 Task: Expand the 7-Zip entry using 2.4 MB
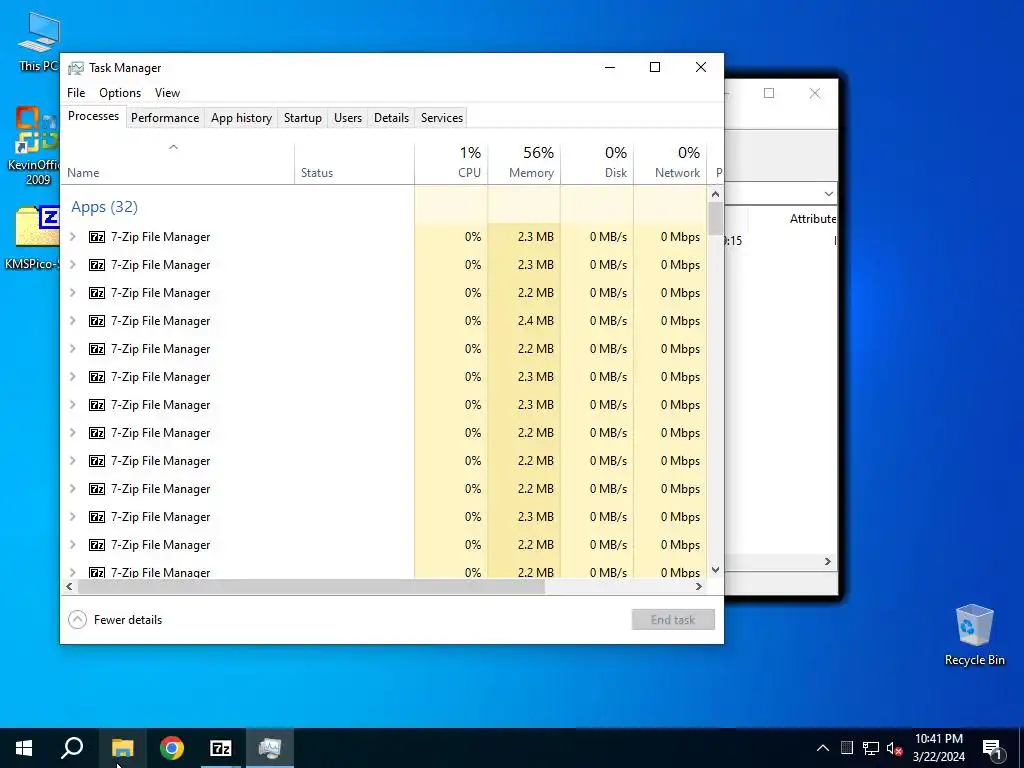coord(72,321)
